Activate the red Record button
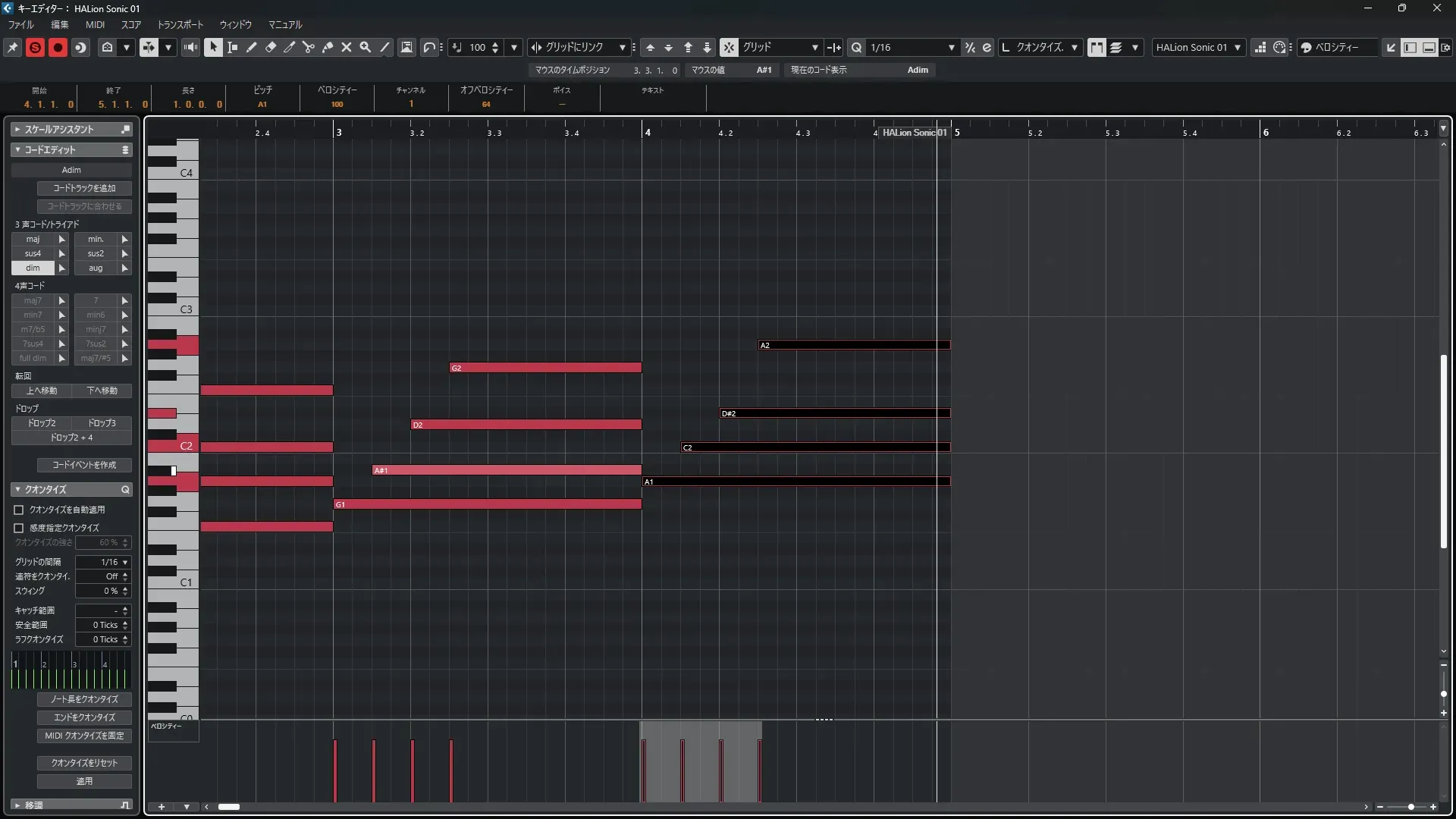 (x=58, y=47)
